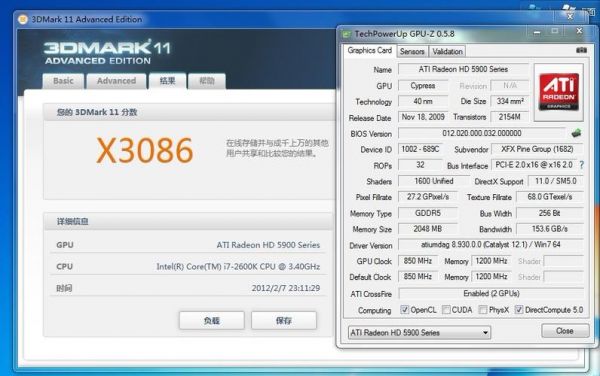Viewport: 600px width, 376px height.
Task: Click the Default Clock value 850 MHz
Action: [418, 276]
